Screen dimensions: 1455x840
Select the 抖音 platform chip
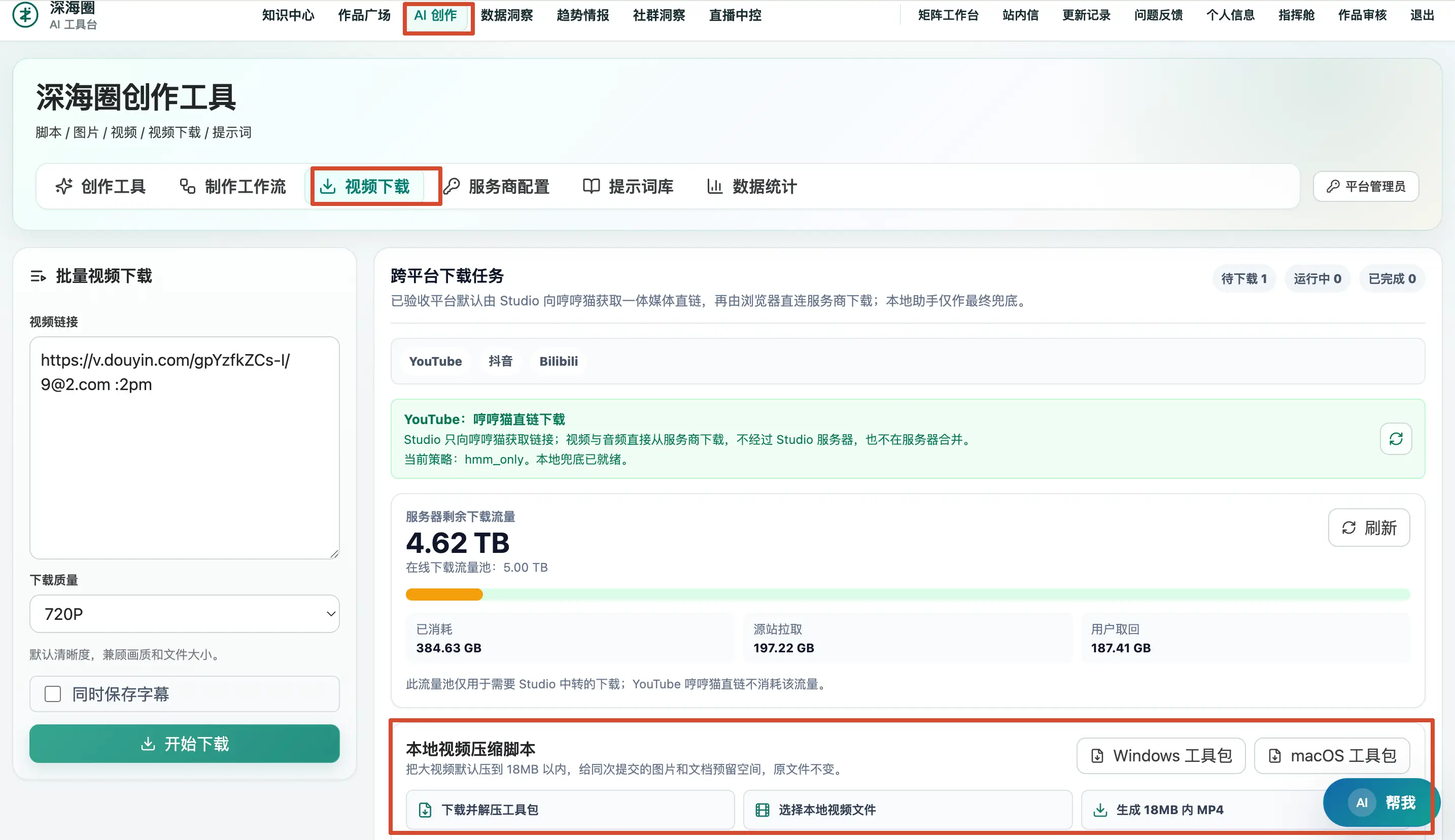tap(500, 361)
